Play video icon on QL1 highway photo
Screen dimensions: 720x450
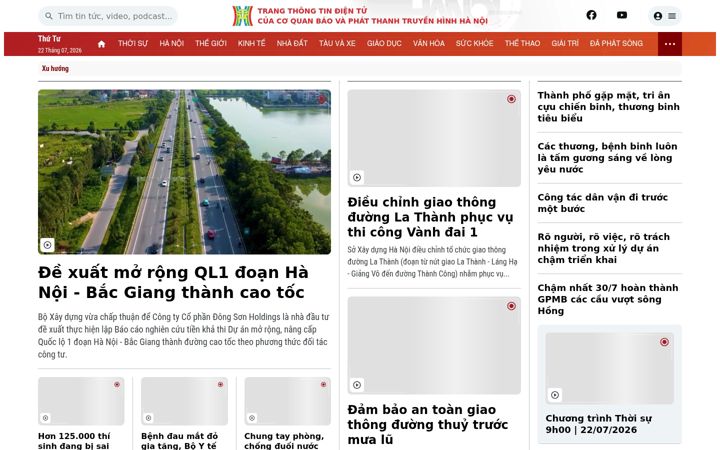pyautogui.click(x=47, y=245)
